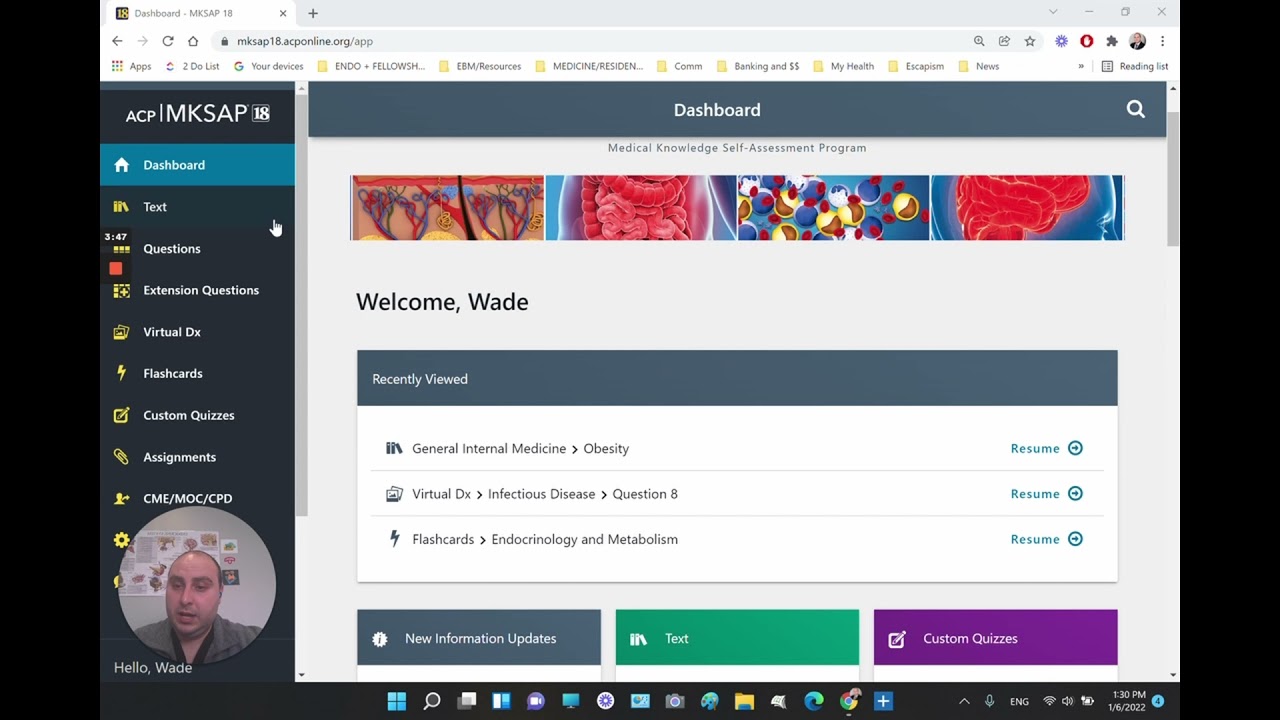This screenshot has width=1280, height=720.
Task: Click the skin anatomy banner image
Action: [447, 208]
